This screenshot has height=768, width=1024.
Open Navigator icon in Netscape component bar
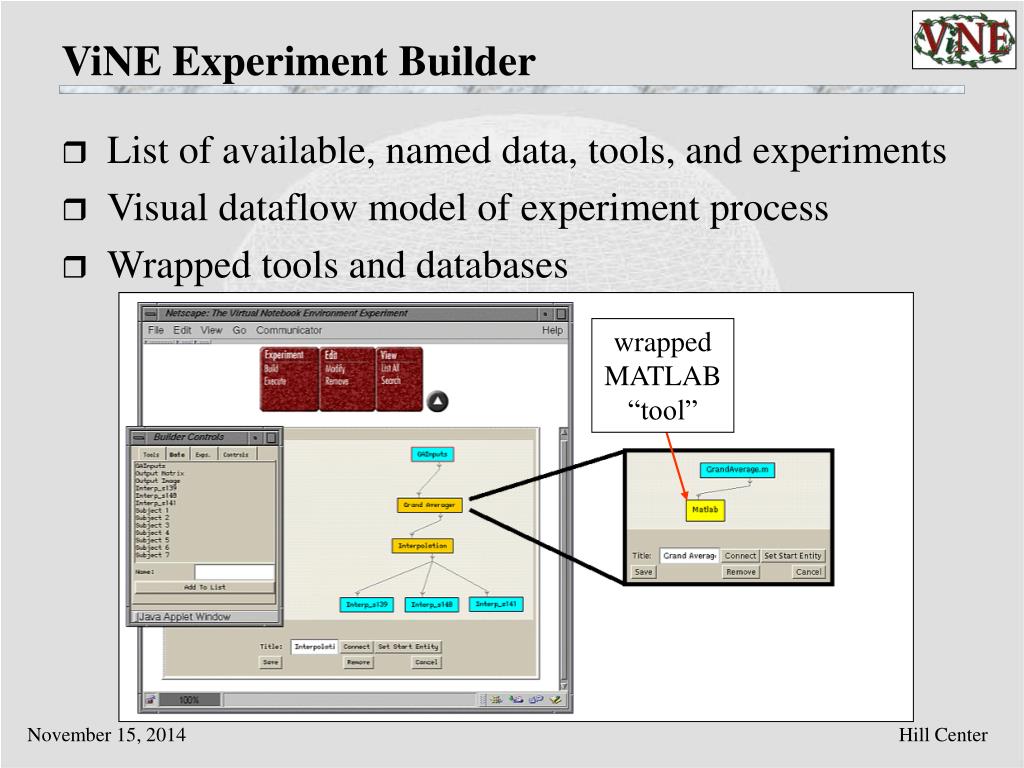(496, 699)
